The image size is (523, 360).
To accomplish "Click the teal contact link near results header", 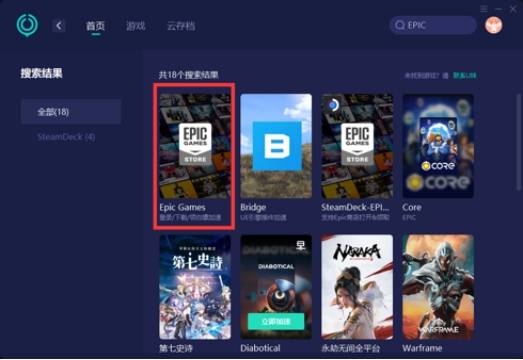I will point(464,75).
